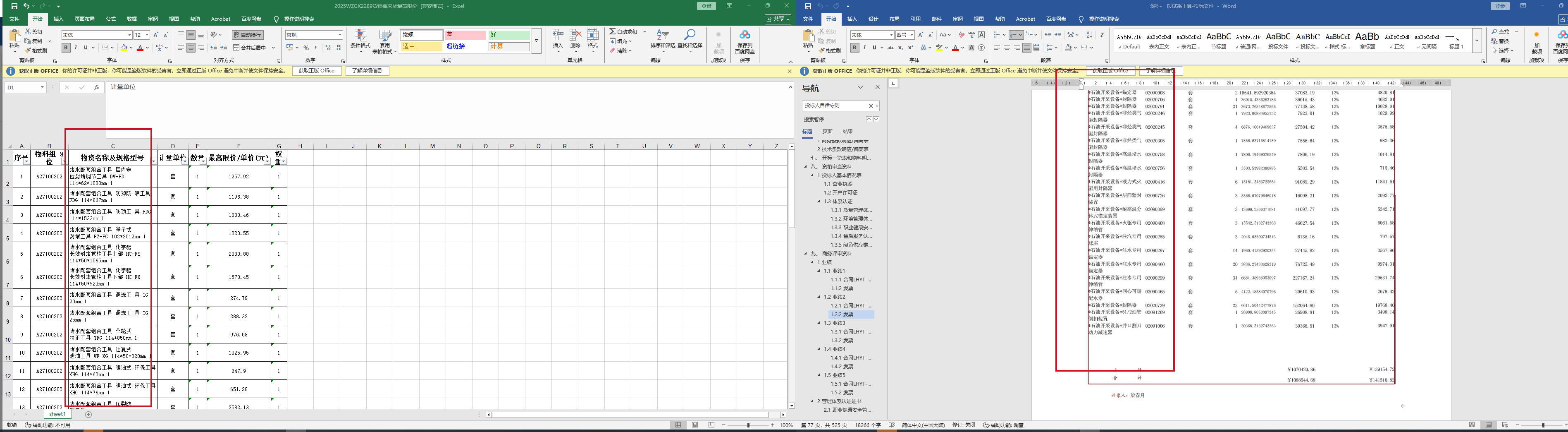Save to Baidu Netdisk from Excel ribbon
1568x432 pixels.
point(745,41)
